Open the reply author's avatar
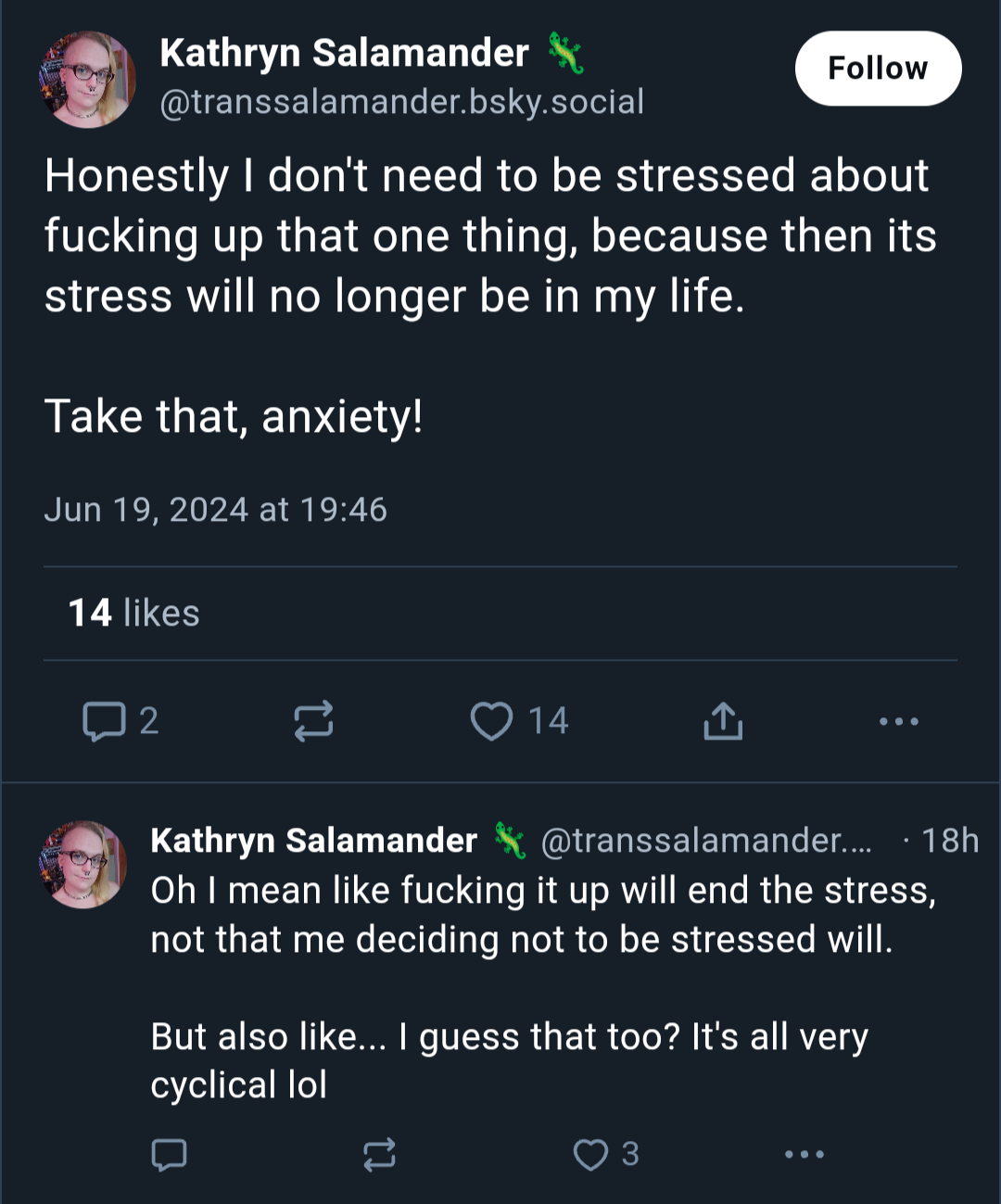The image size is (1001, 1204). (x=82, y=864)
